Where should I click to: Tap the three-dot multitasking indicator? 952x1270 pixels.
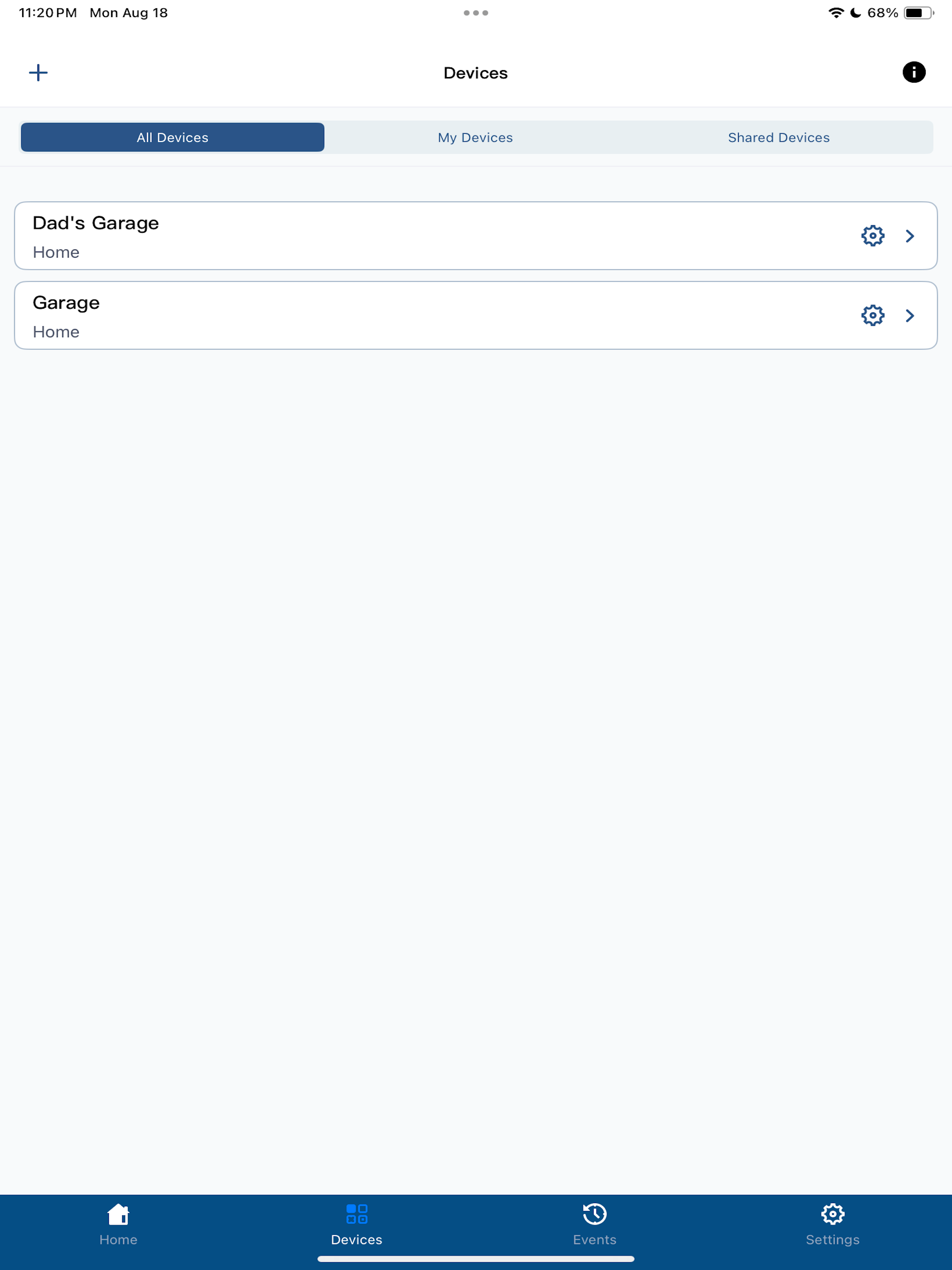[x=476, y=12]
